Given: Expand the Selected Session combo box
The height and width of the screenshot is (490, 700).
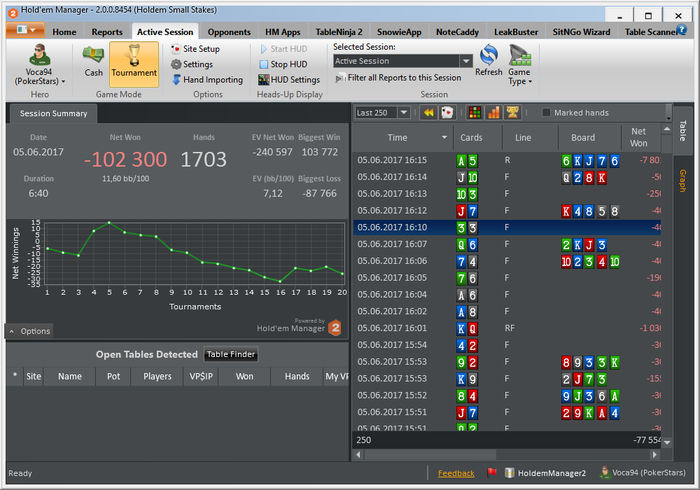Looking at the screenshot, I should pyautogui.click(x=466, y=61).
